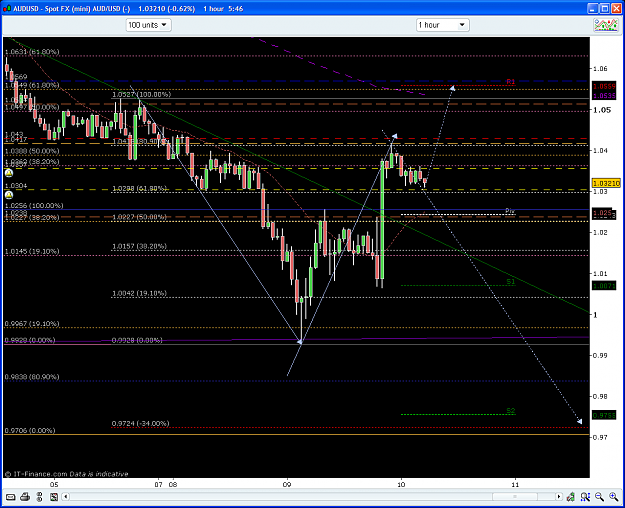This screenshot has height=508, width=625.
Task: Click the scrollbar right arrow
Action: 558,497
